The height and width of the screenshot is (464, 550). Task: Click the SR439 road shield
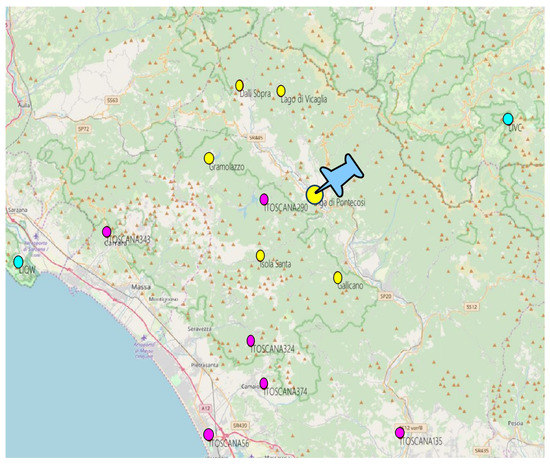click(240, 425)
